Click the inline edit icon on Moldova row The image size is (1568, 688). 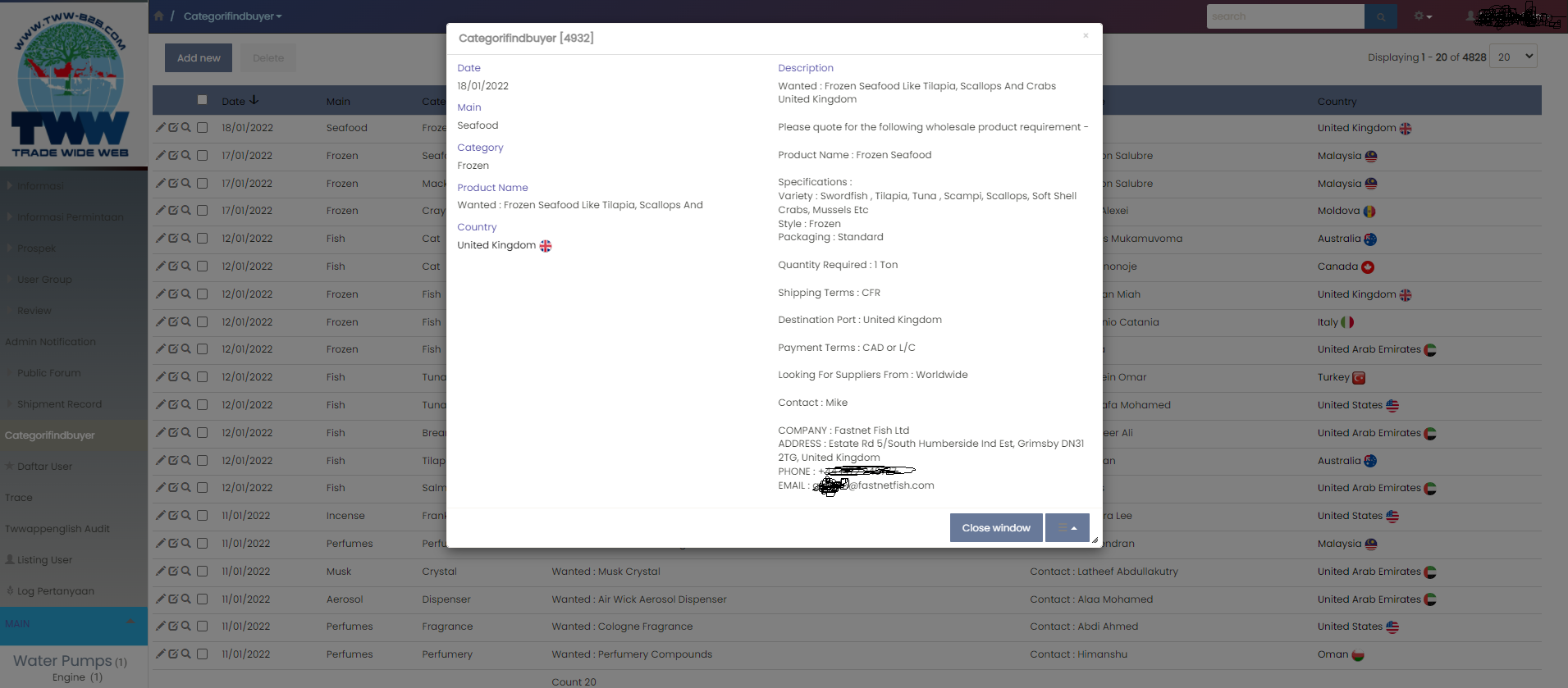pyautogui.click(x=173, y=211)
